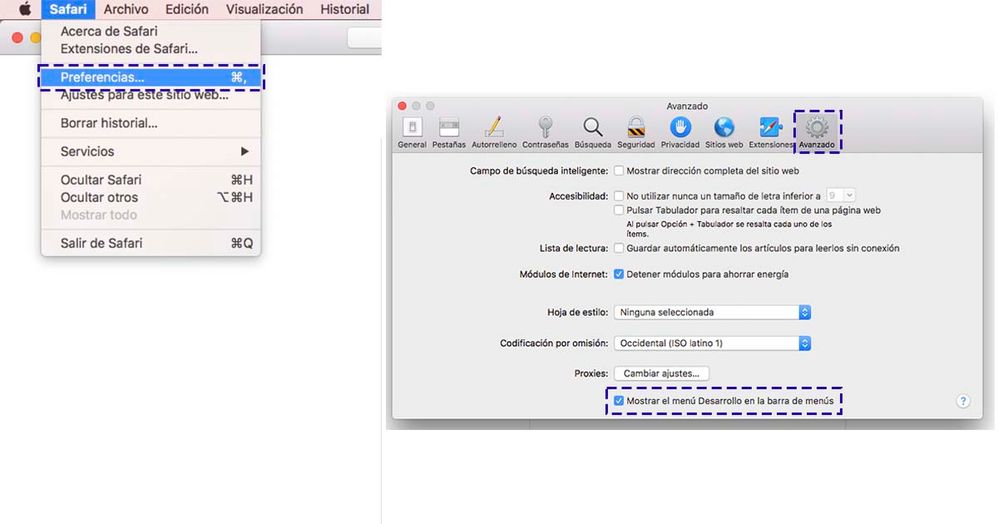Open the Visualización menu
Screen dimensions: 998x524
point(264,9)
